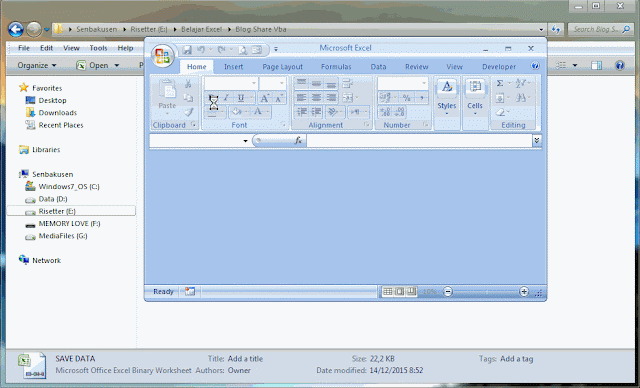The image size is (640, 388).
Task: Toggle Bottom Align in Alignment group
Action: (x=331, y=84)
